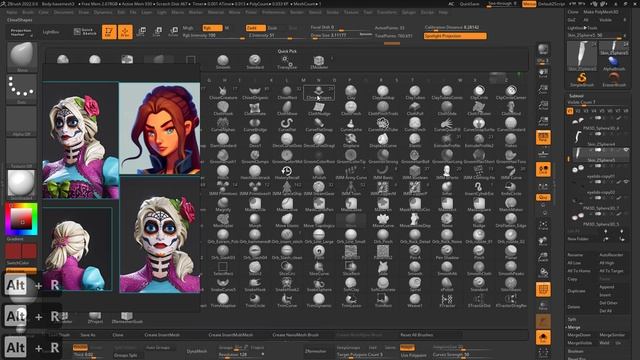The image size is (640, 360).
Task: Select the ClayBuildup brush
Action: (383, 93)
